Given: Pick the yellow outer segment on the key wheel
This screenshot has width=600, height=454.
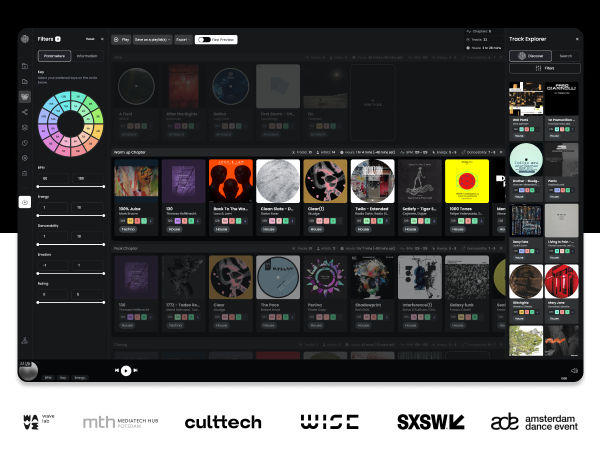Looking at the screenshot, I should [99, 130].
